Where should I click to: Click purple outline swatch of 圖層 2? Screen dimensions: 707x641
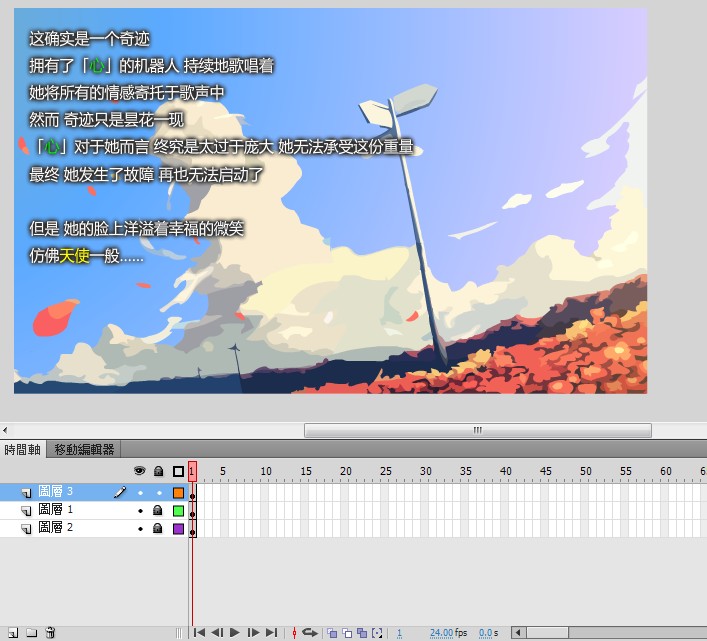pyautogui.click(x=179, y=529)
